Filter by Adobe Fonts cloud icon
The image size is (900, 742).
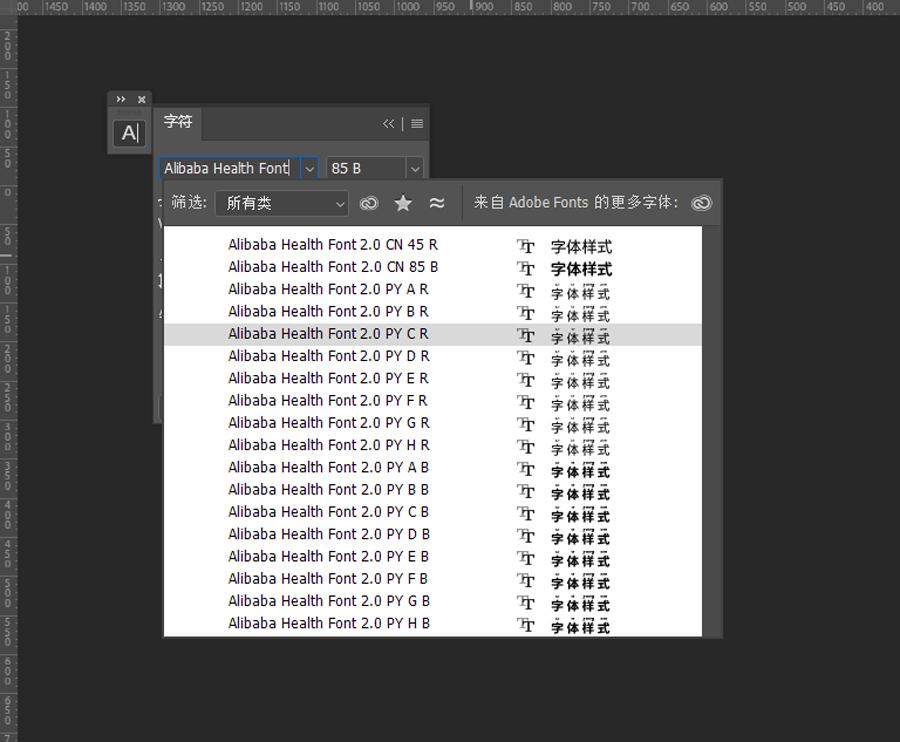pyautogui.click(x=368, y=203)
